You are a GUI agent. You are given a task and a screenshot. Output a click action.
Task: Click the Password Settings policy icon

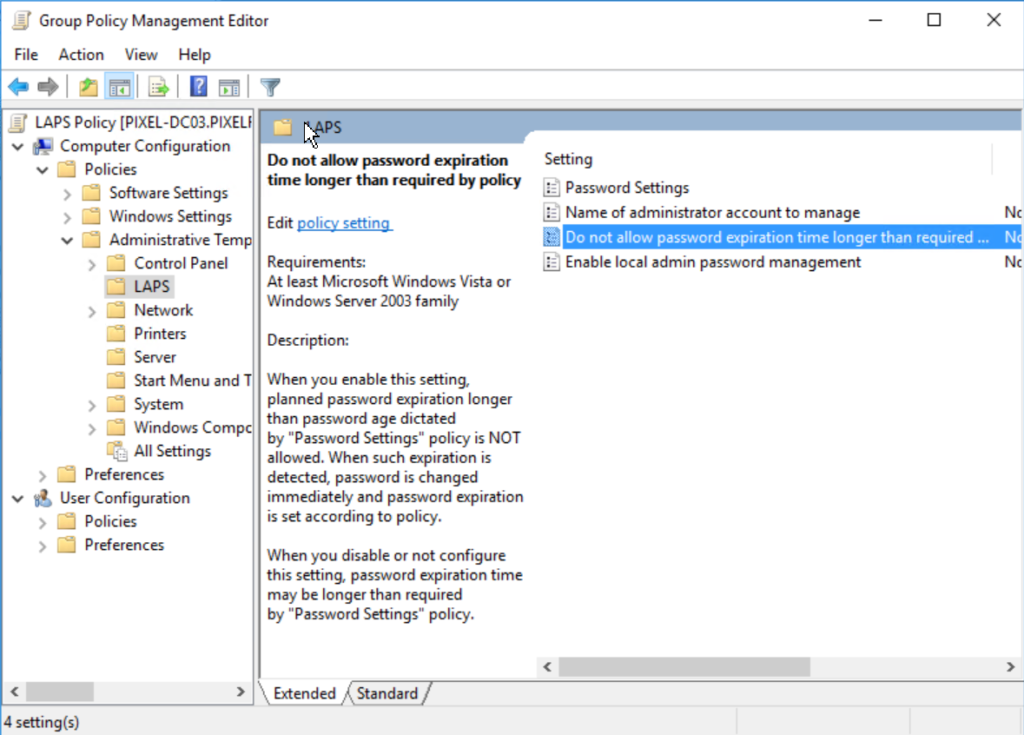(x=552, y=188)
